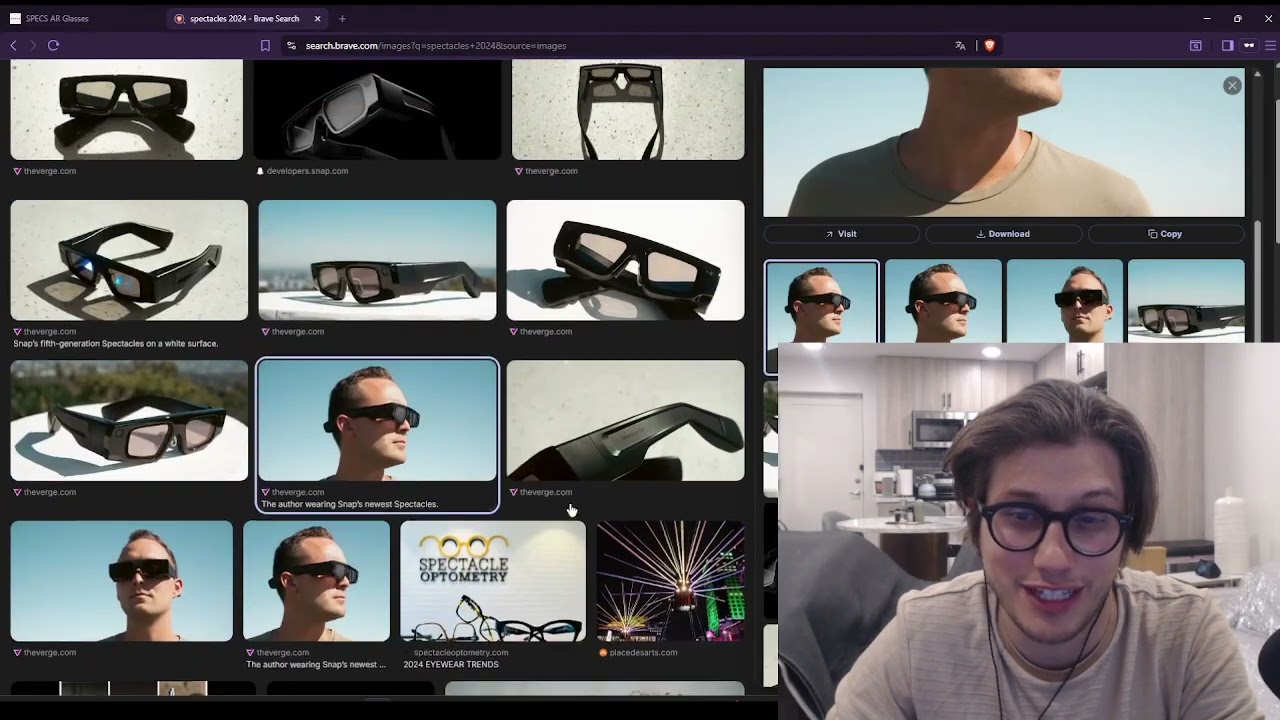Click caption "The author wearing Snap's newest Spectacles."
Viewport: 1280px width, 720px height.
click(x=349, y=505)
